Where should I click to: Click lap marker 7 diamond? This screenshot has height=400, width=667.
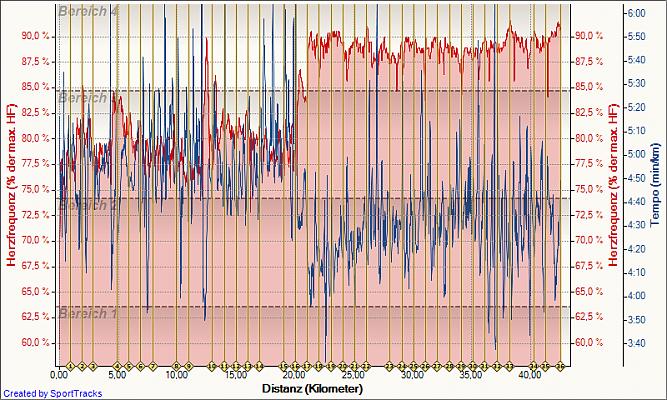pyautogui.click(x=153, y=366)
